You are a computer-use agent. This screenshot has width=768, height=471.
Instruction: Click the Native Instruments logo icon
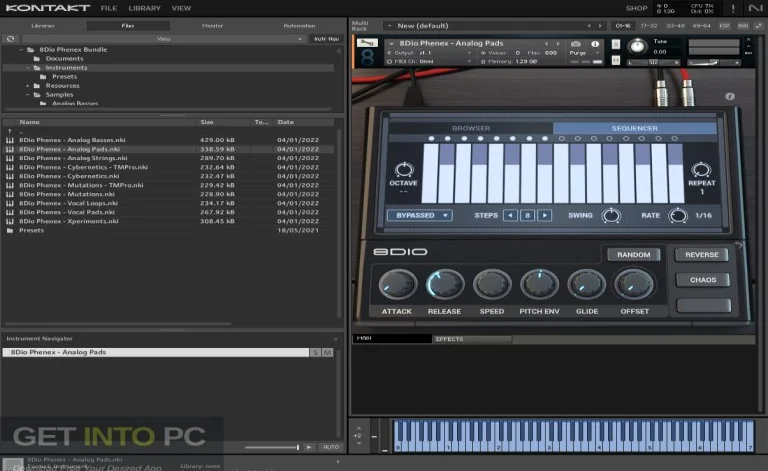click(755, 8)
